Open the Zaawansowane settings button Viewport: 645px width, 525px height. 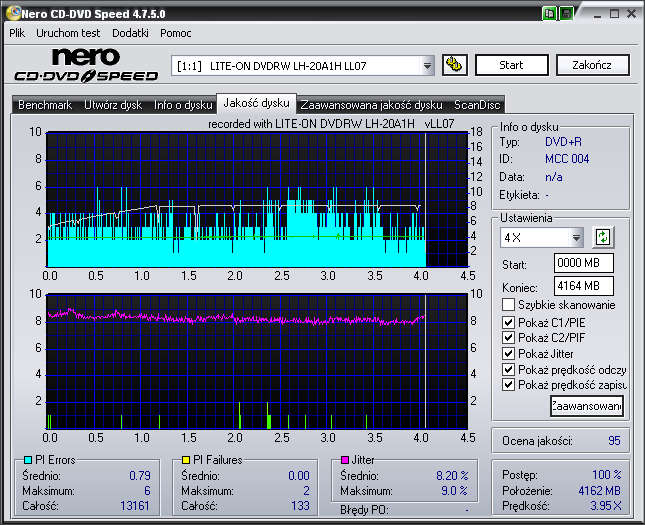586,406
